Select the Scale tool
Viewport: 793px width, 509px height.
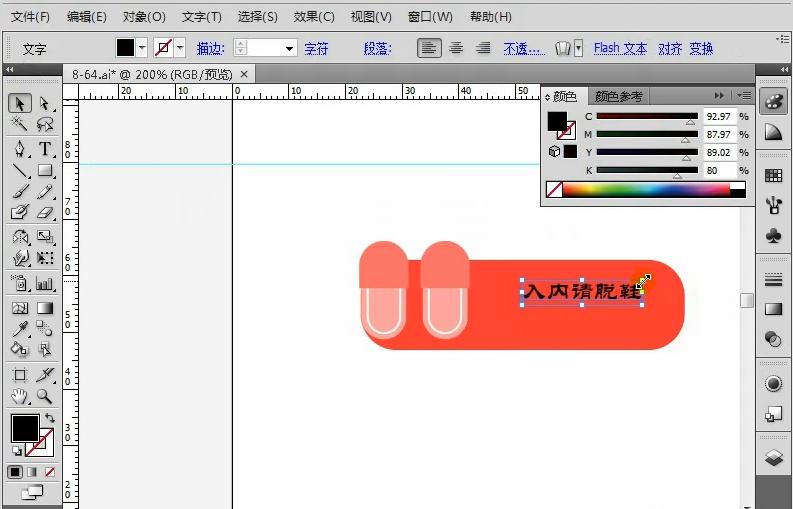(45, 236)
